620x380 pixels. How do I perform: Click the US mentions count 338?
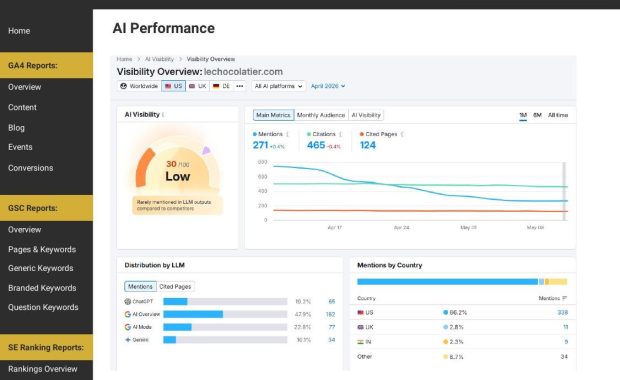point(562,312)
